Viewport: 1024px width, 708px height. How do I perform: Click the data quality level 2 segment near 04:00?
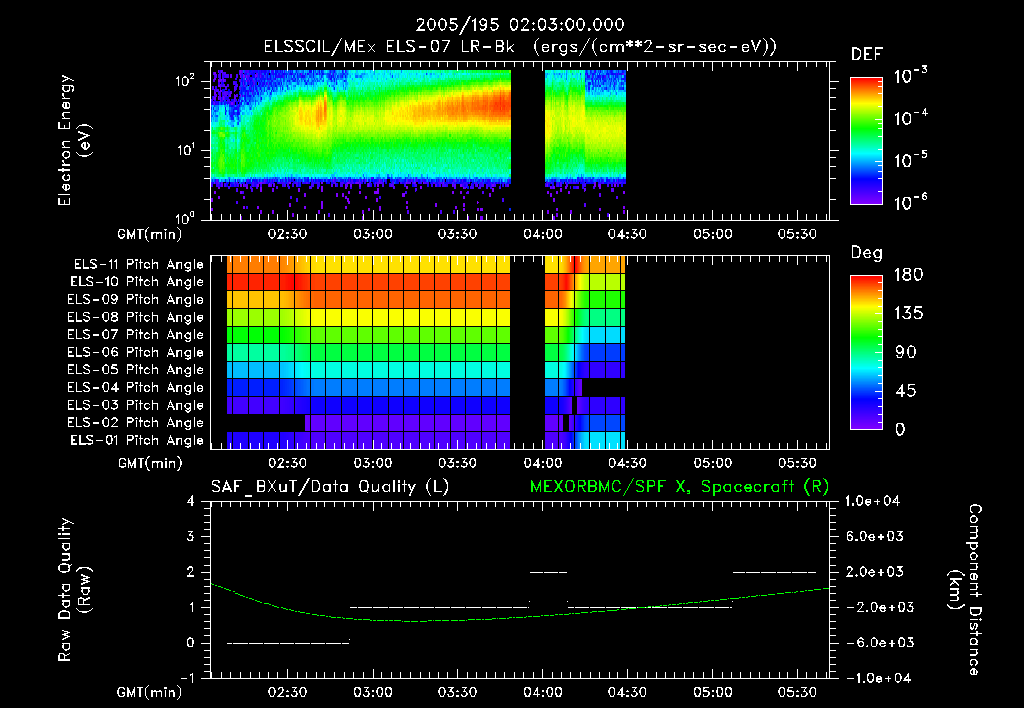point(549,572)
